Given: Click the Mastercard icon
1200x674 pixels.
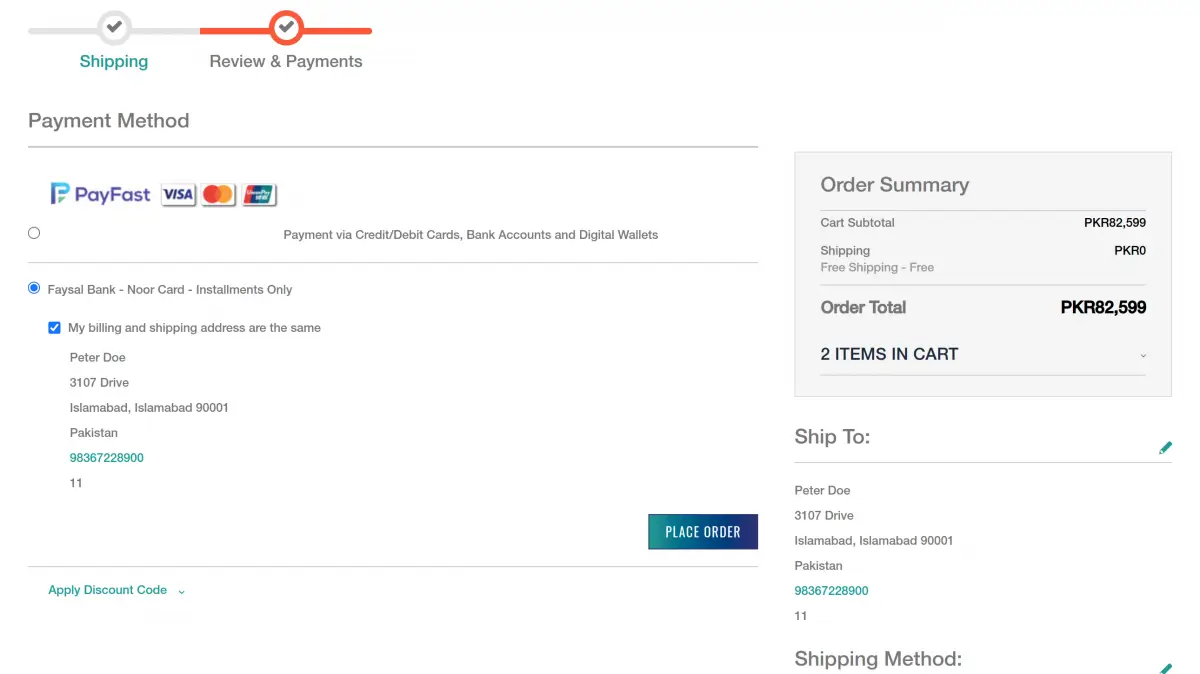Looking at the screenshot, I should pos(217,194).
